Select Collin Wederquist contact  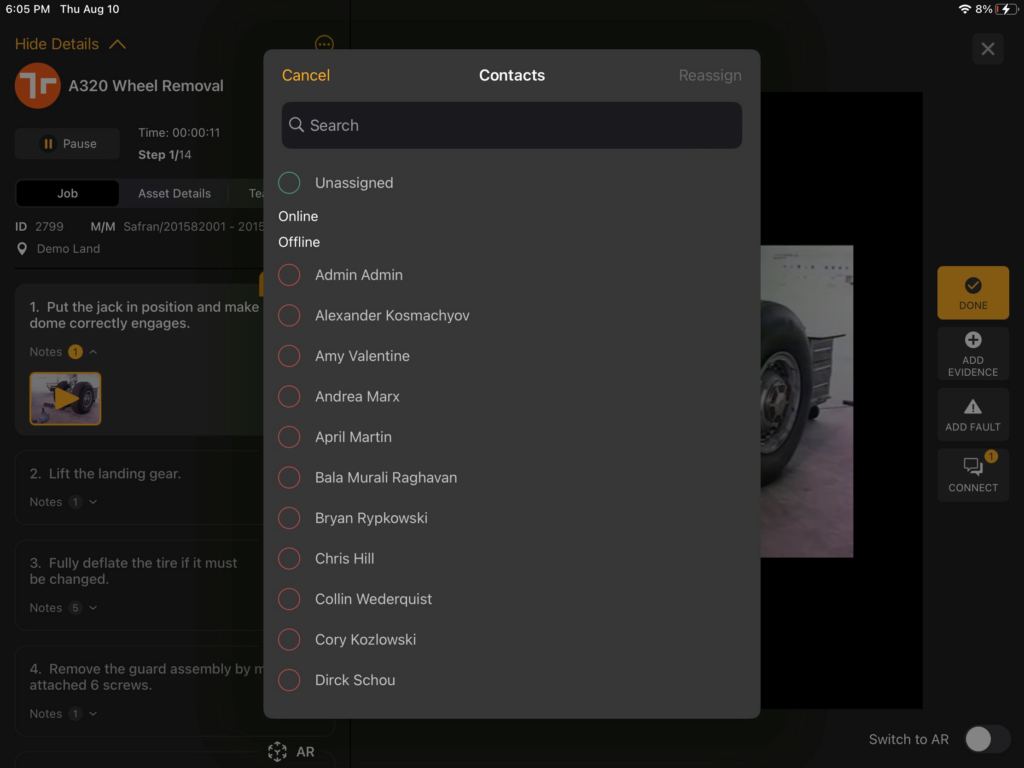(x=511, y=599)
